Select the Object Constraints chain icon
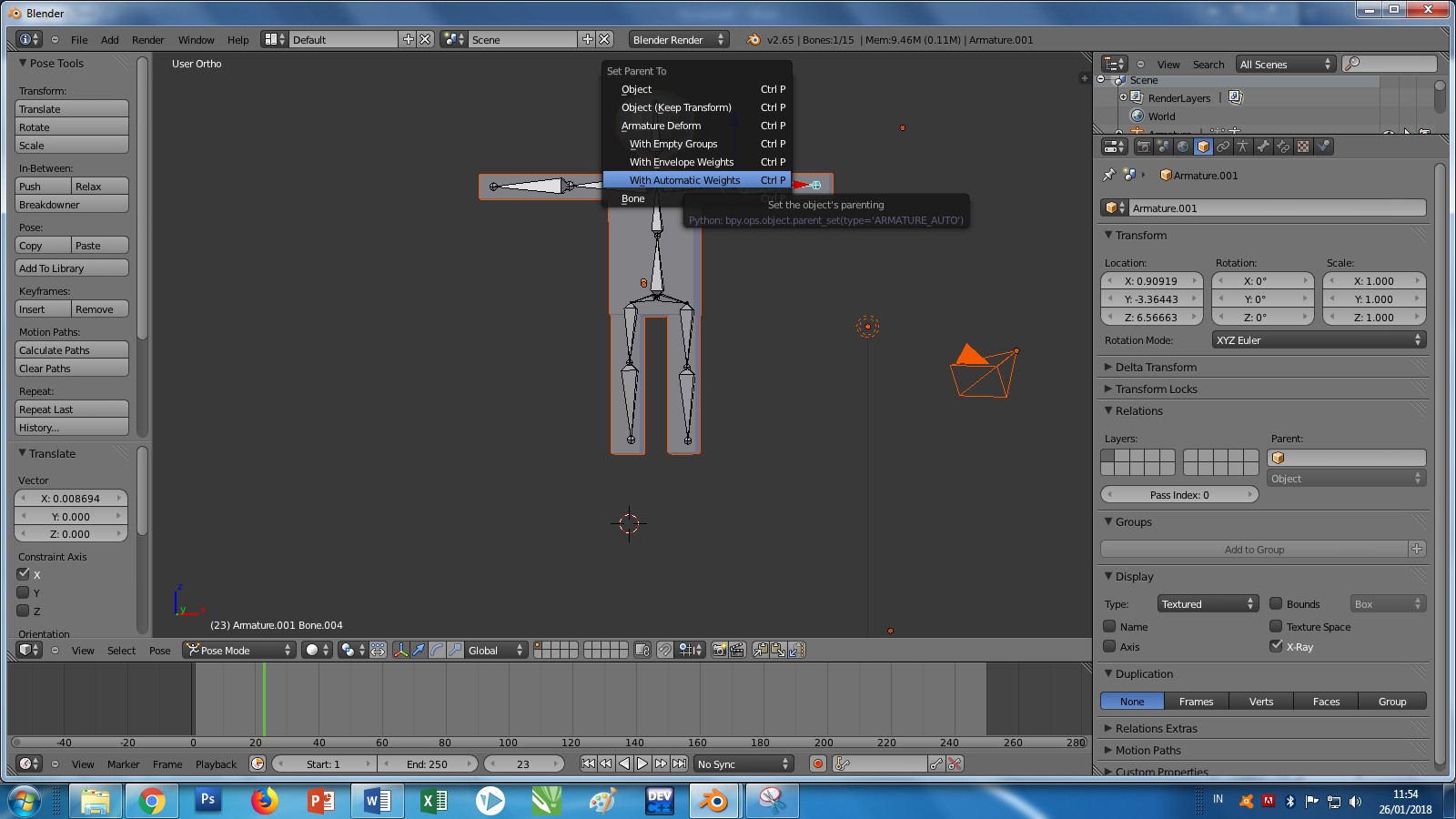Viewport: 1456px width, 819px height. (x=1225, y=147)
